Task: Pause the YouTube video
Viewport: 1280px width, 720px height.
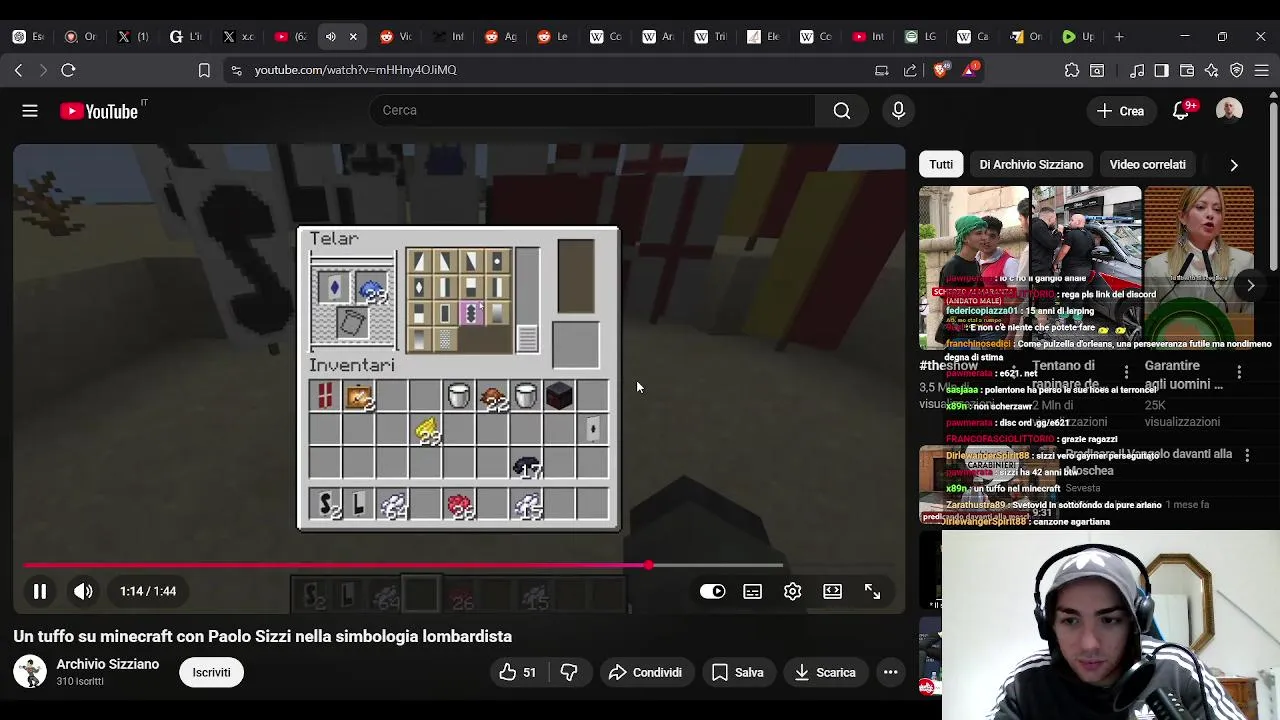Action: [40, 591]
